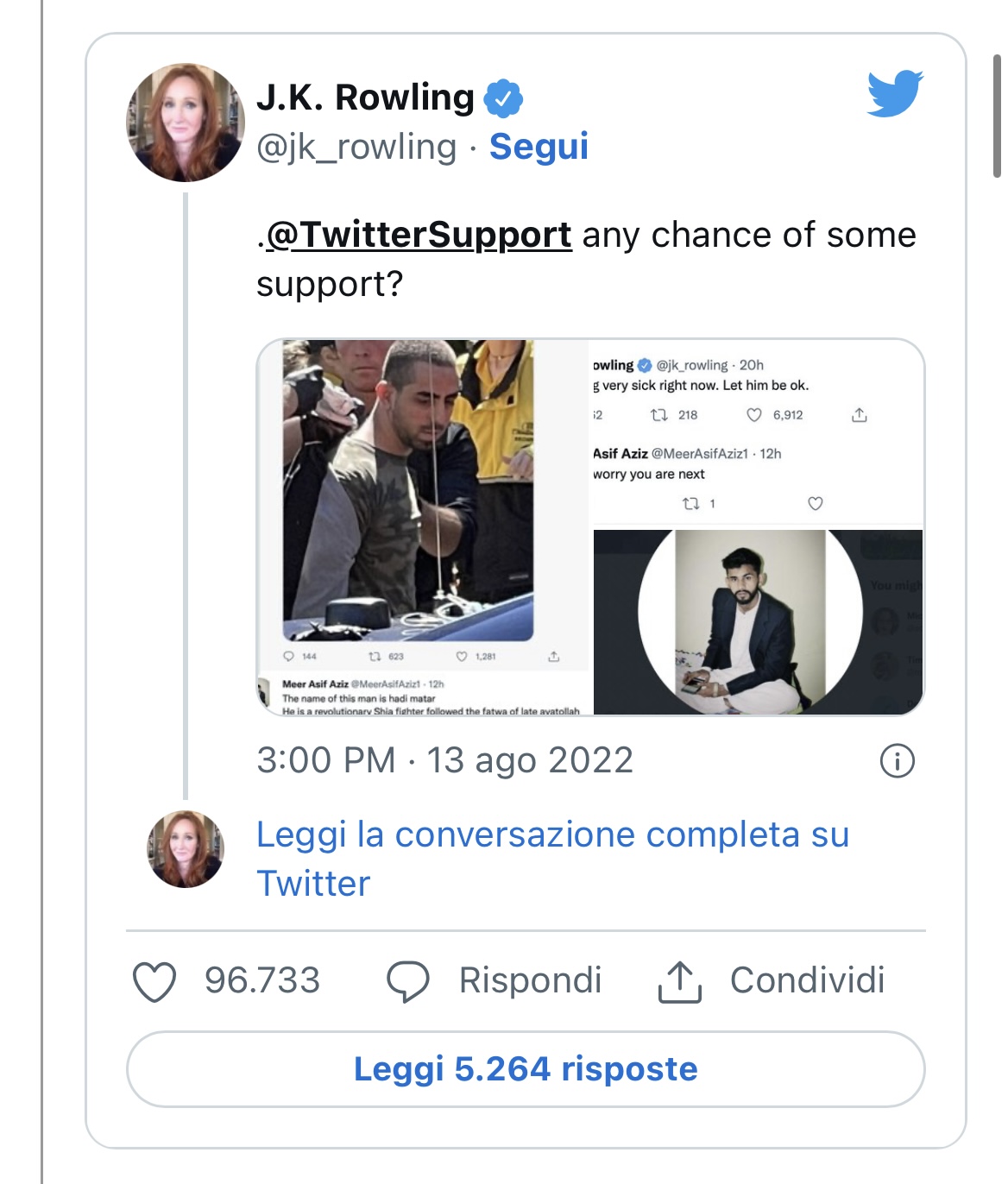
Task: Open the @TwitterSupport mention
Action: pyautogui.click(x=419, y=235)
